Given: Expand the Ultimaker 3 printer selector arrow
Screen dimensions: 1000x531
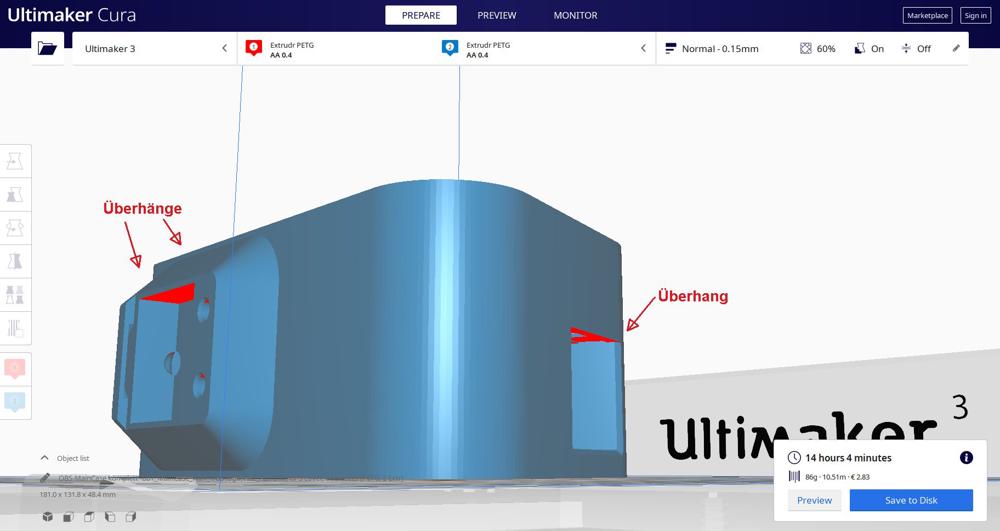Looking at the screenshot, I should (x=224, y=48).
